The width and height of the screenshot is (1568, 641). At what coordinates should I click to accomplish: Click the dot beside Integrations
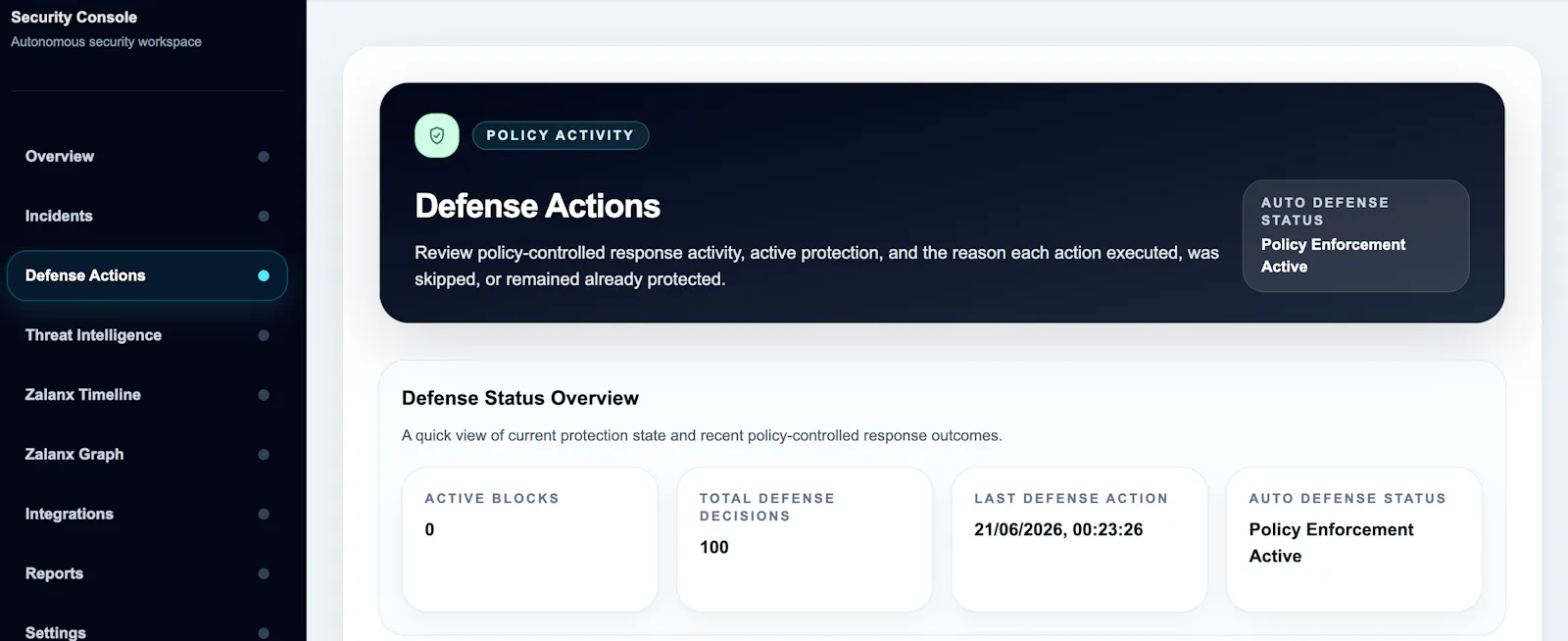click(x=264, y=515)
